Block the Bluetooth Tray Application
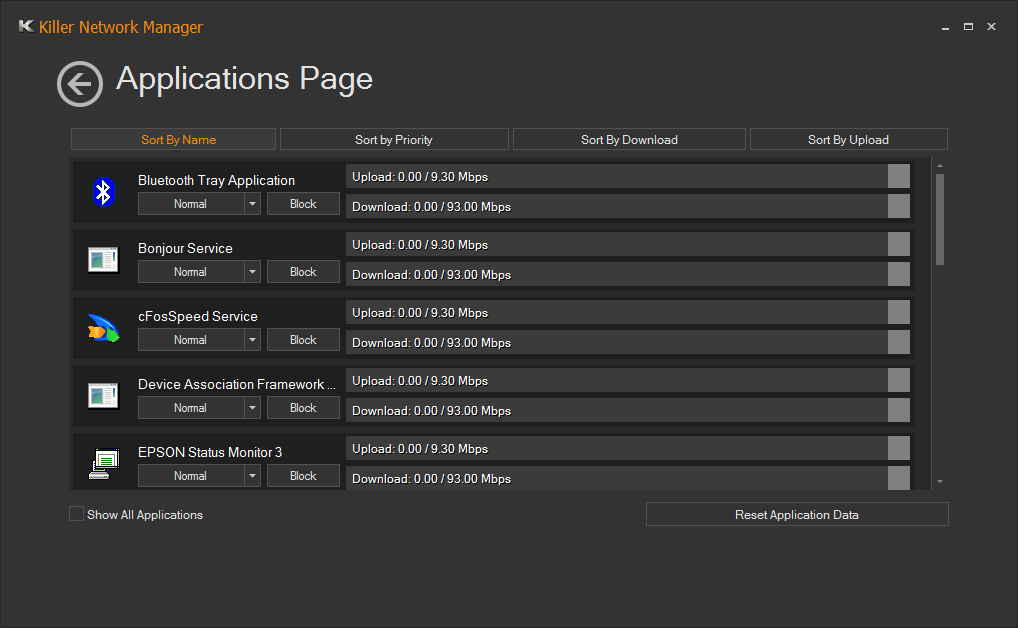 pyautogui.click(x=303, y=204)
